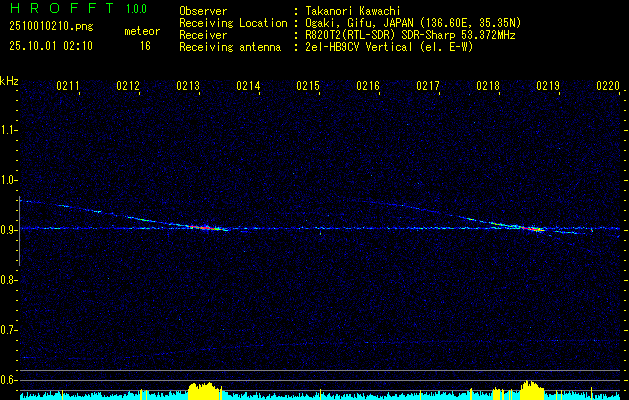The width and height of the screenshot is (629, 400).
Task: Click the 1.0 frequency axis label
Action: click(9, 180)
